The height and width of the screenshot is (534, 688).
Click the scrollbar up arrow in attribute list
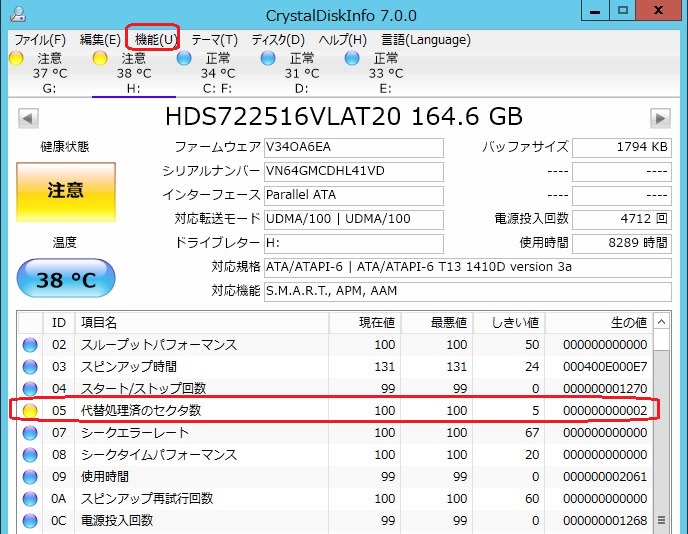pos(661,322)
